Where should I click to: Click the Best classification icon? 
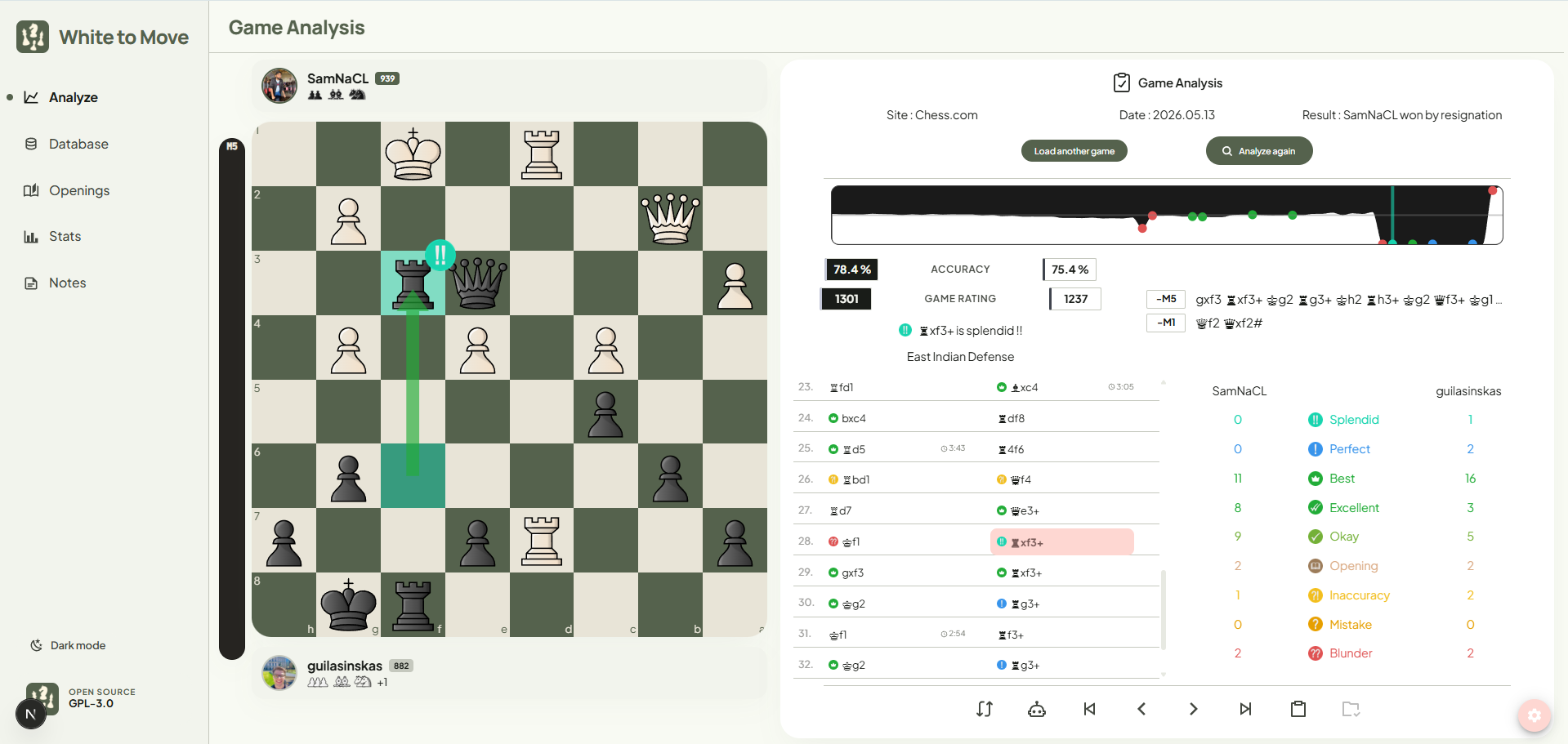(x=1315, y=479)
